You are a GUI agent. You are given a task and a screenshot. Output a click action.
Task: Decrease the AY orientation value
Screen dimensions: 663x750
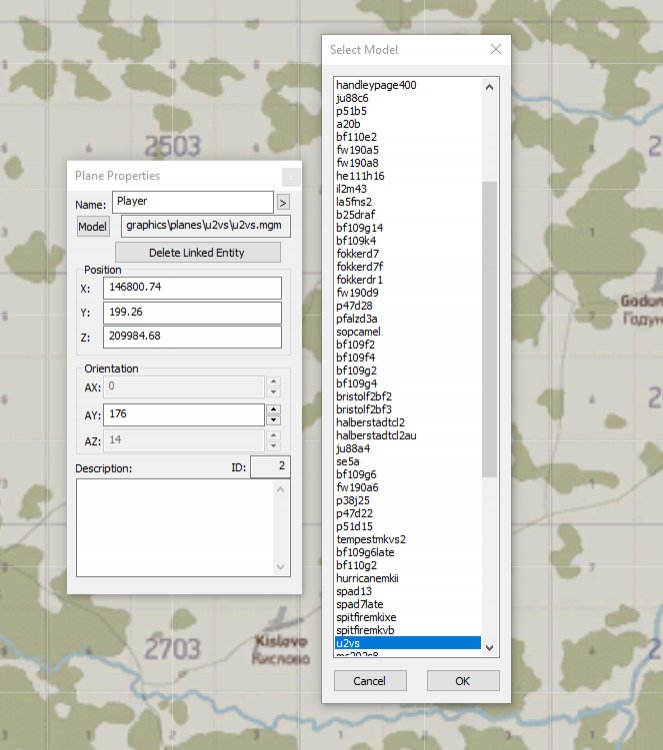click(274, 420)
